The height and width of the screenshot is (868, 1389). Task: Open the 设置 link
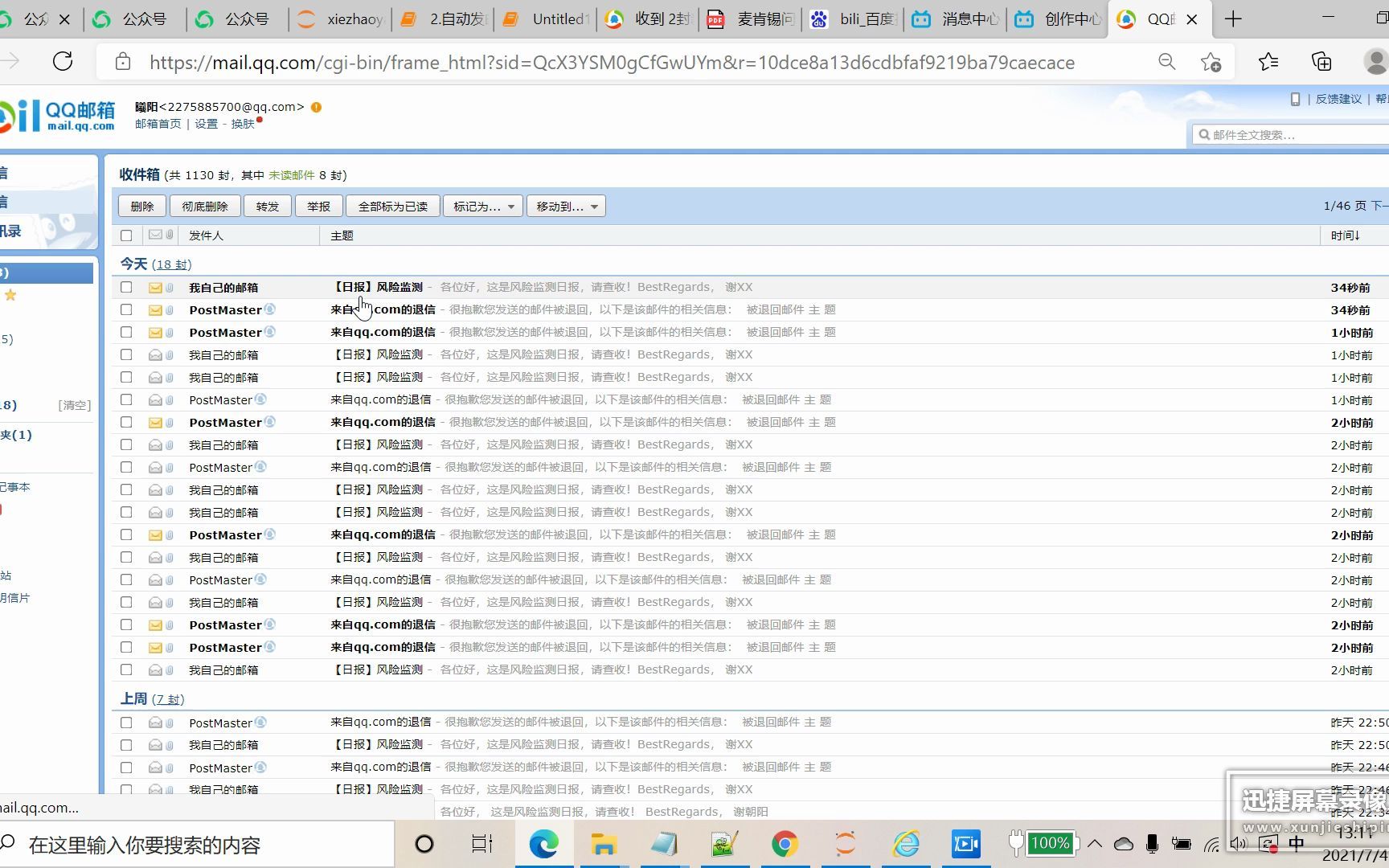pos(207,124)
